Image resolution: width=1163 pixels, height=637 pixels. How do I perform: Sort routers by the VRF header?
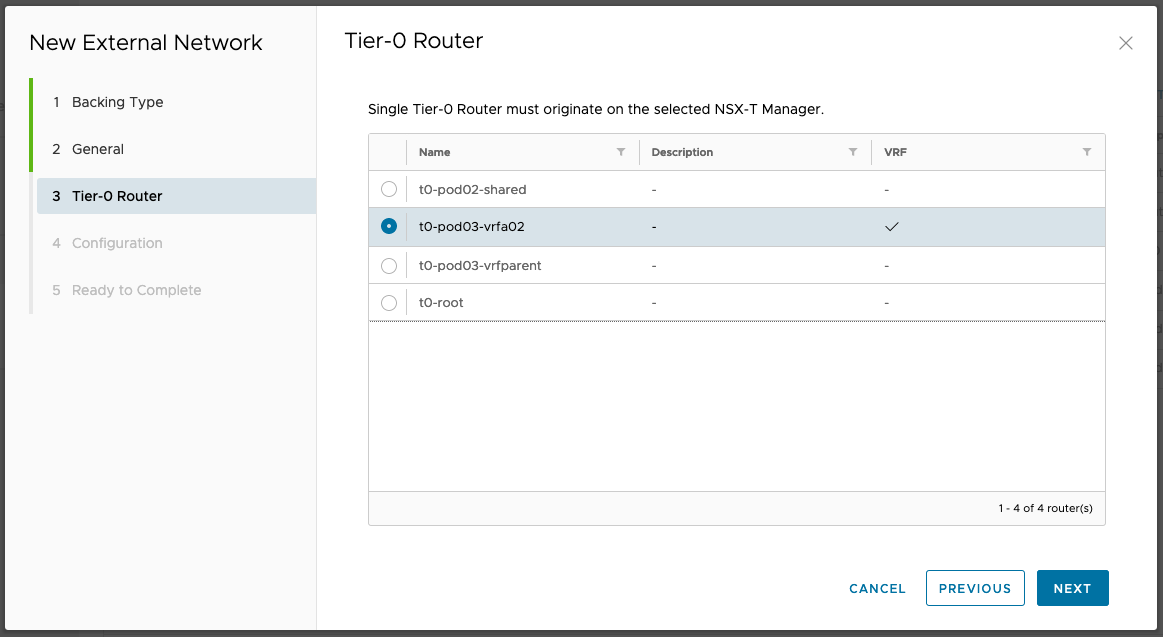coord(895,152)
